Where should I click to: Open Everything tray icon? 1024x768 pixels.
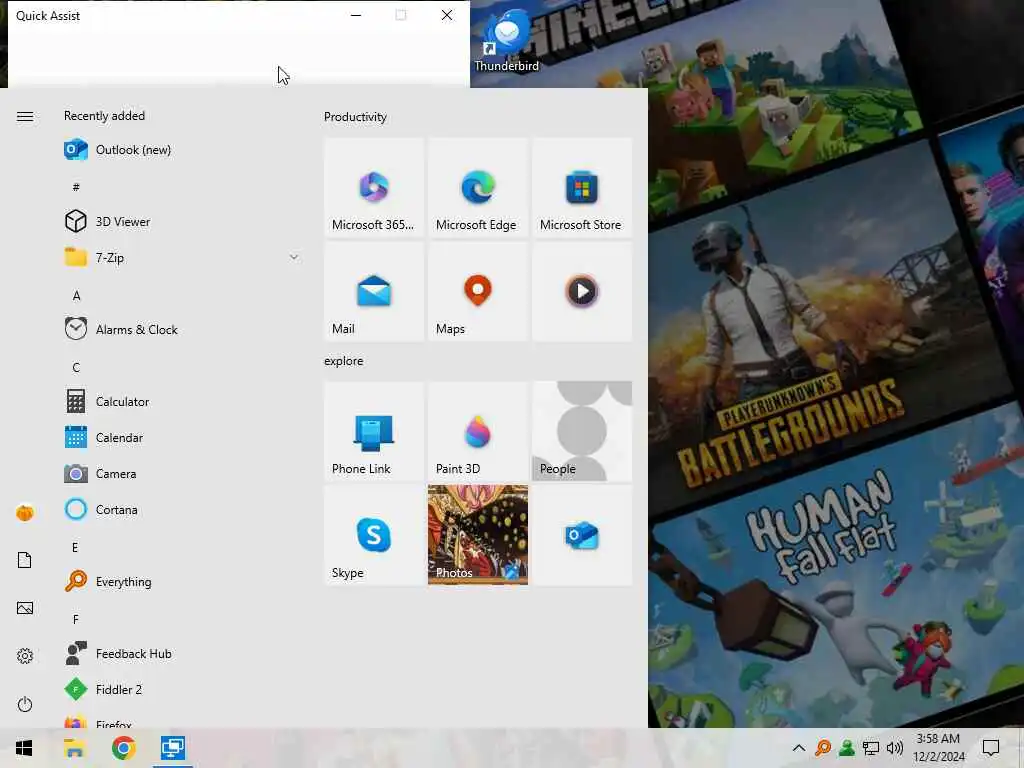[823, 748]
